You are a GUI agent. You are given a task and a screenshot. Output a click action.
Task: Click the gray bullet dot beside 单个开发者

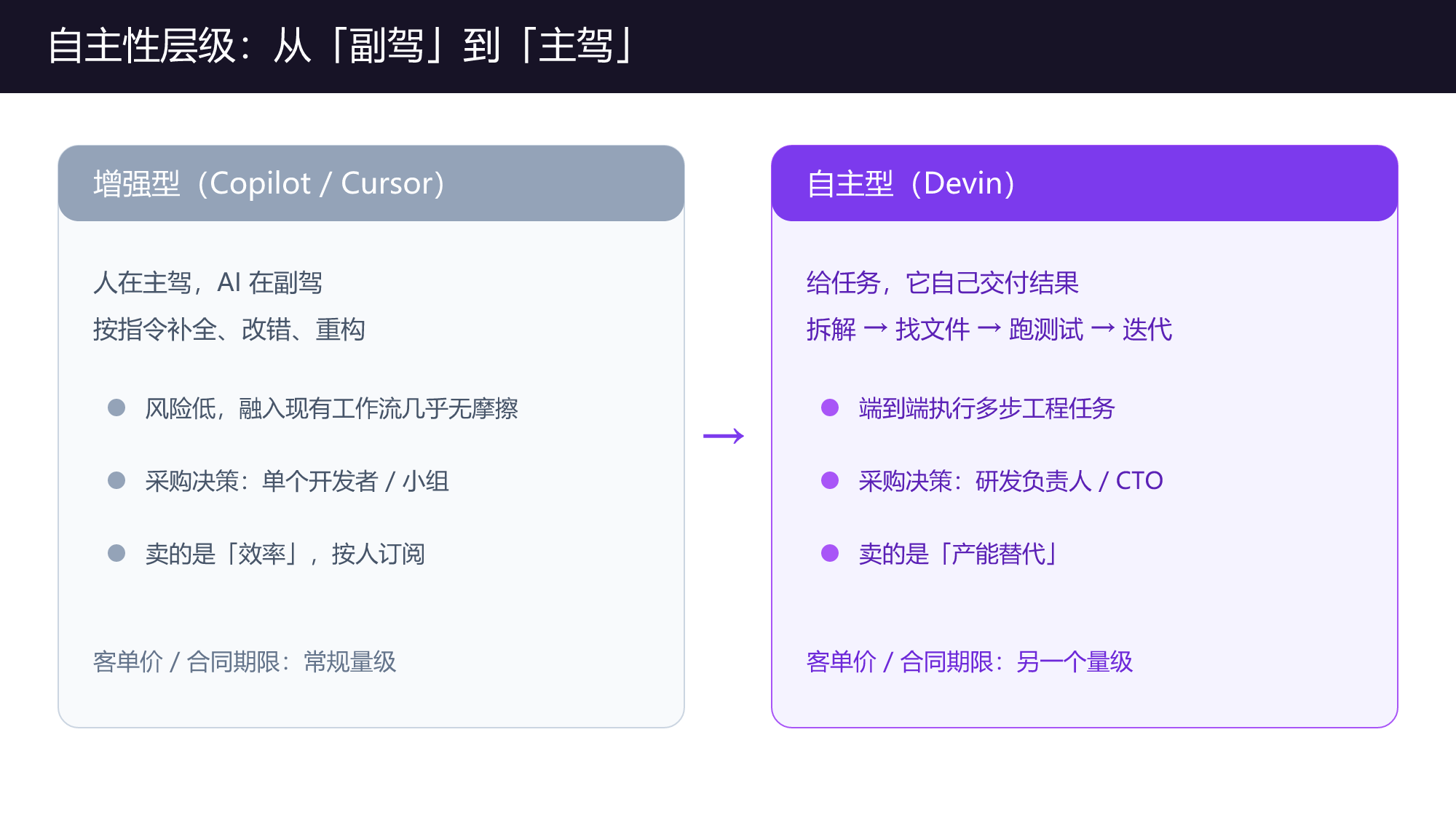coord(116,480)
